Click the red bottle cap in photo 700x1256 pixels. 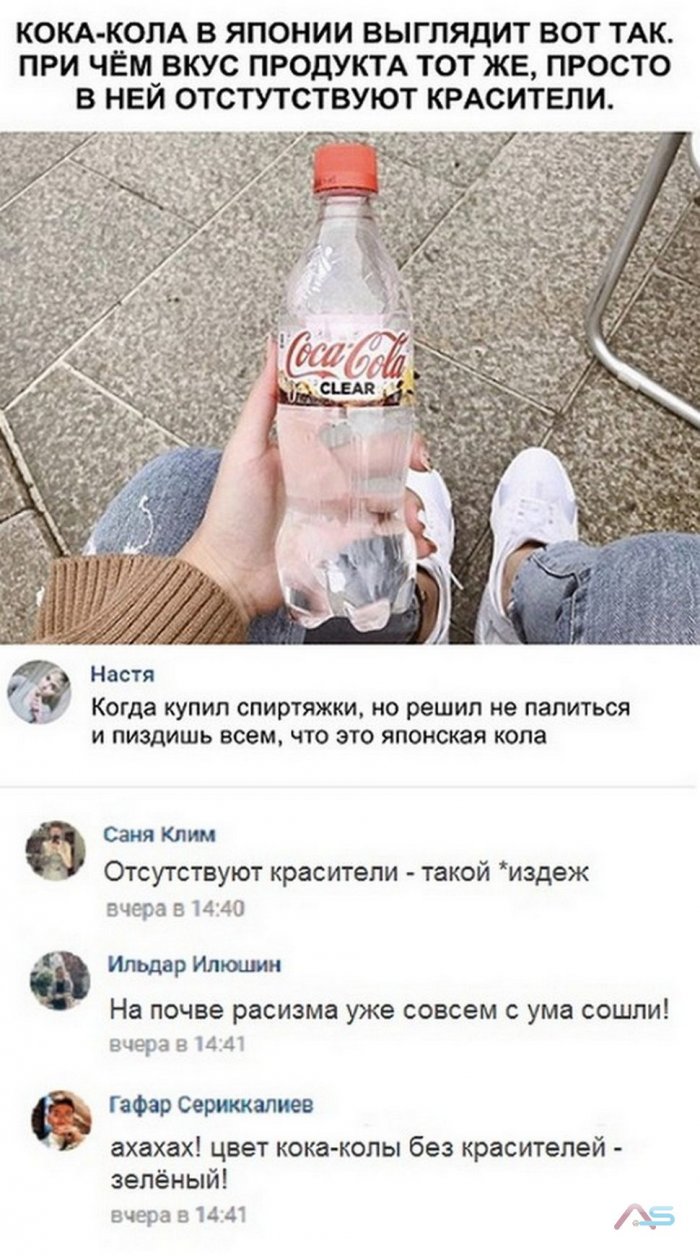(x=346, y=167)
